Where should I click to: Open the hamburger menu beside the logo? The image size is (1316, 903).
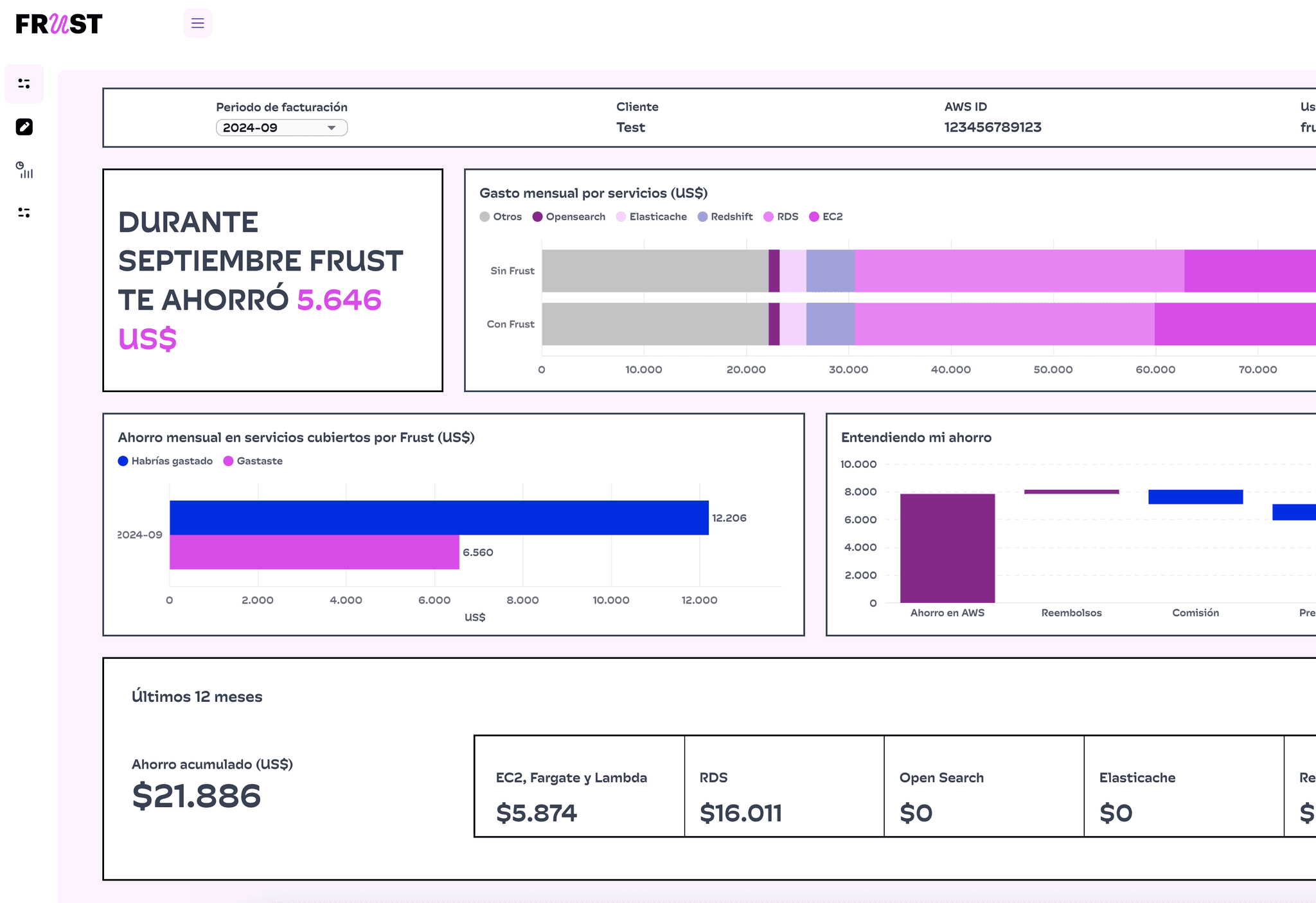(197, 23)
